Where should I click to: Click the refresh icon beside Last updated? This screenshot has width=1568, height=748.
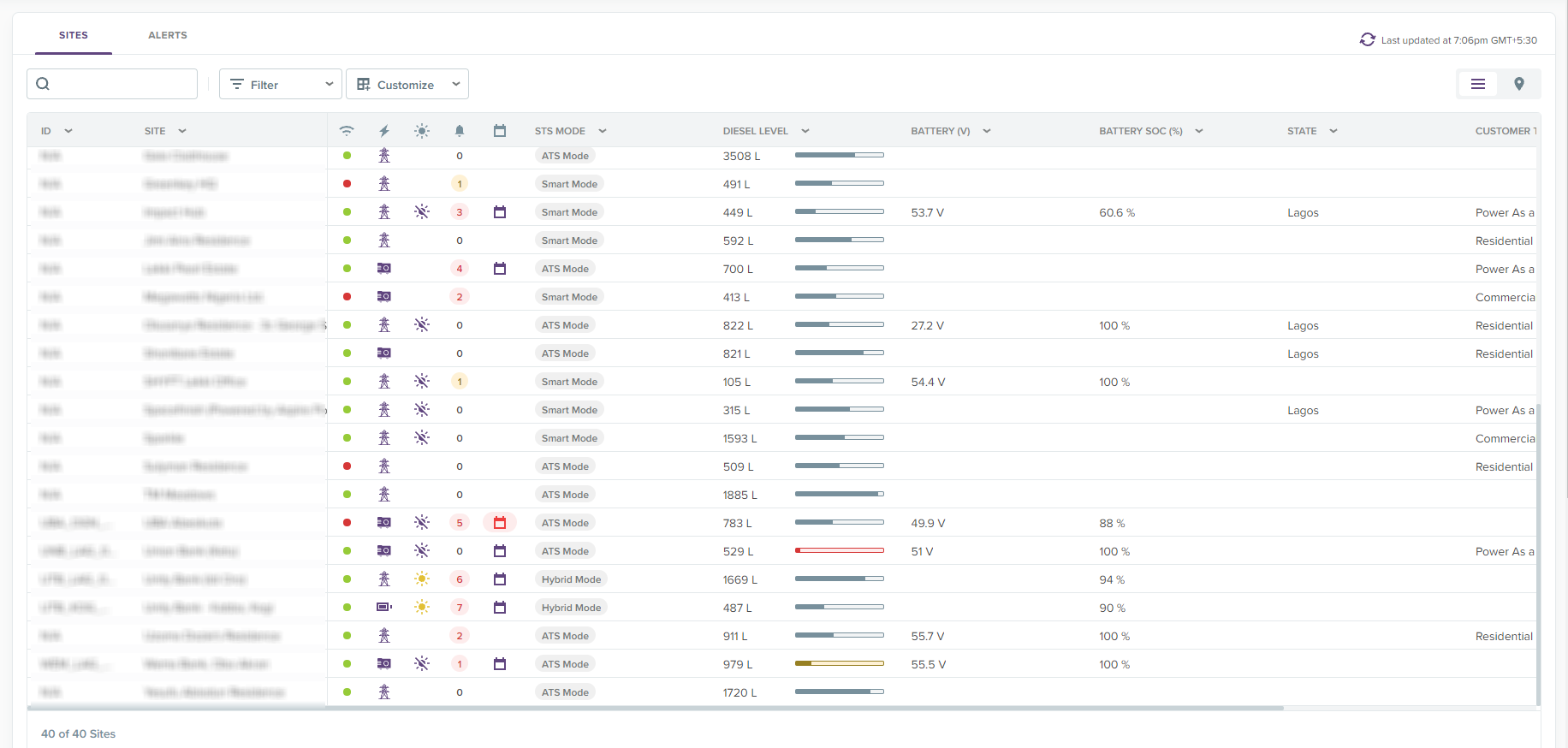point(1367,39)
